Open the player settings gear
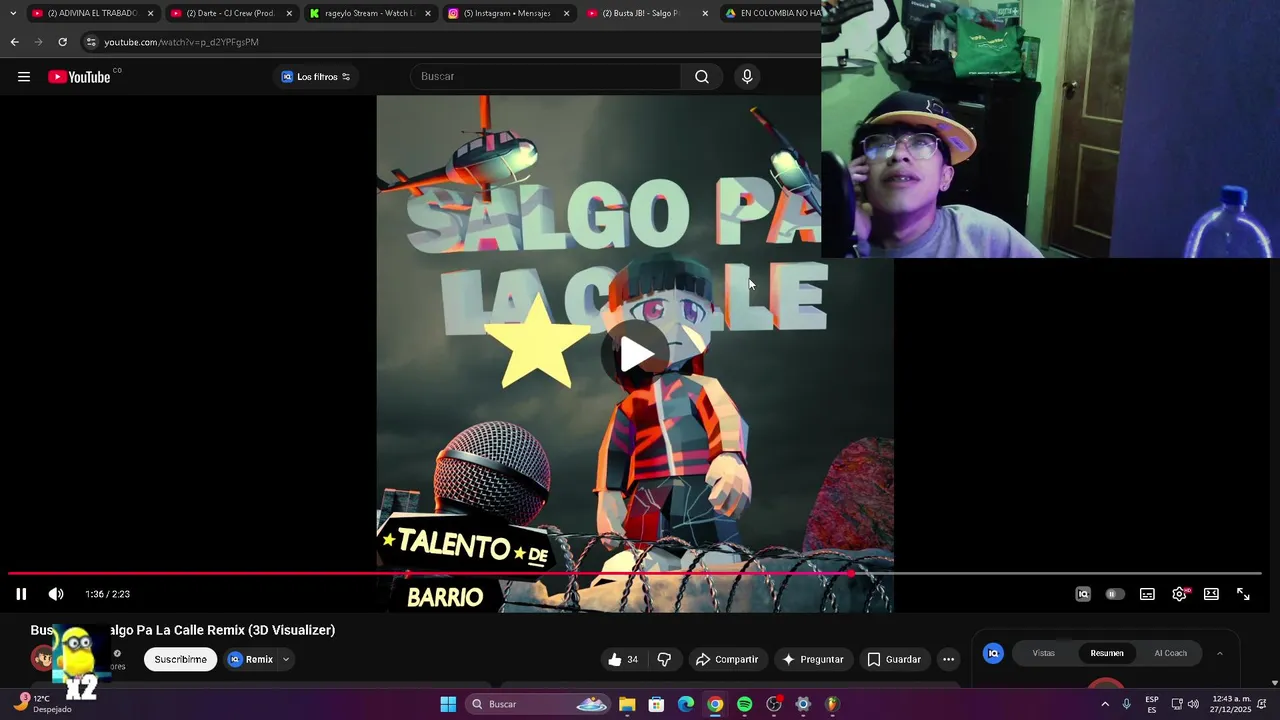Image resolution: width=1280 pixels, height=720 pixels. click(1180, 594)
